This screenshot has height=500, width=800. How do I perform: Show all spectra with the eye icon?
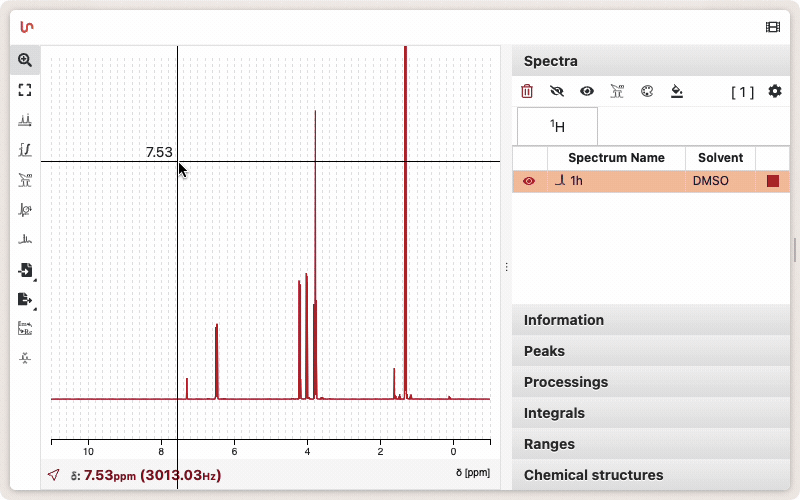click(587, 92)
